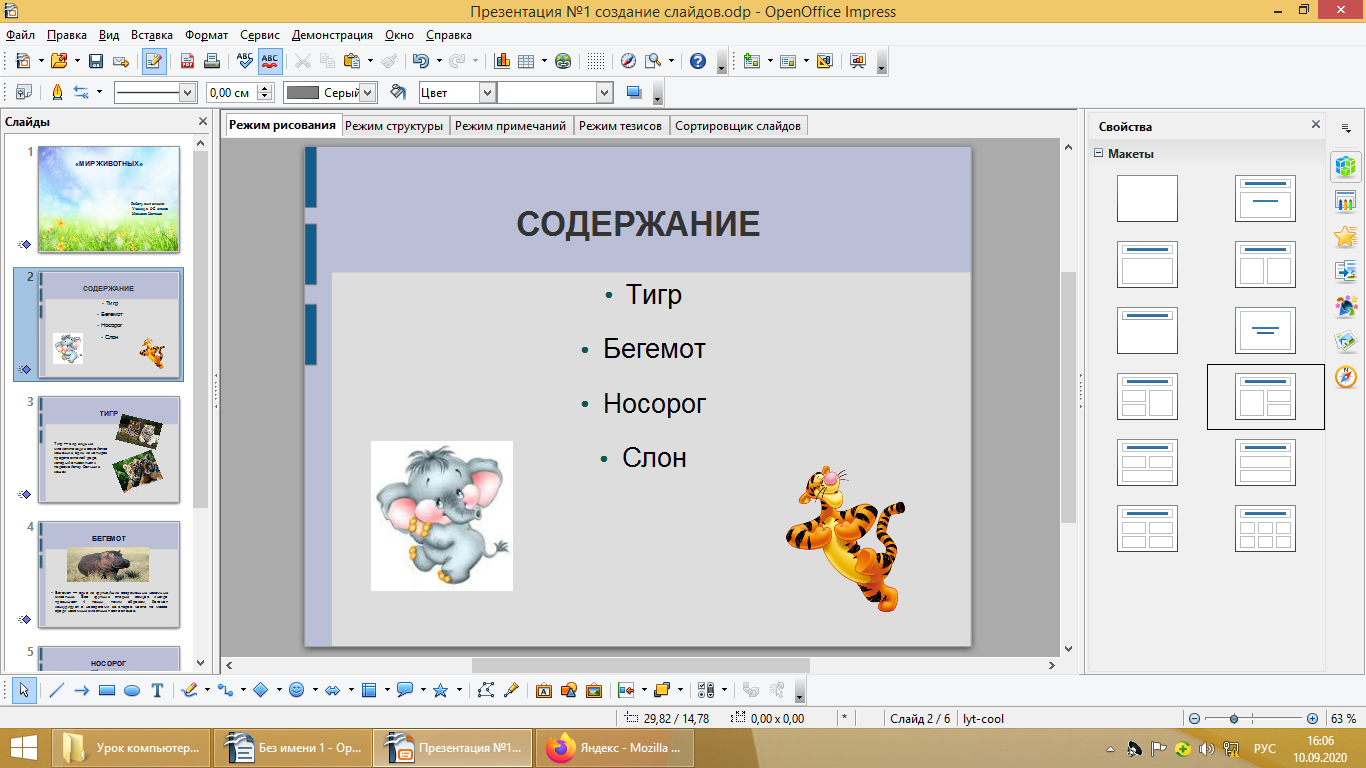Viewport: 1366px width, 768px height.
Task: Insert a table from the toolbar
Action: coord(527,61)
